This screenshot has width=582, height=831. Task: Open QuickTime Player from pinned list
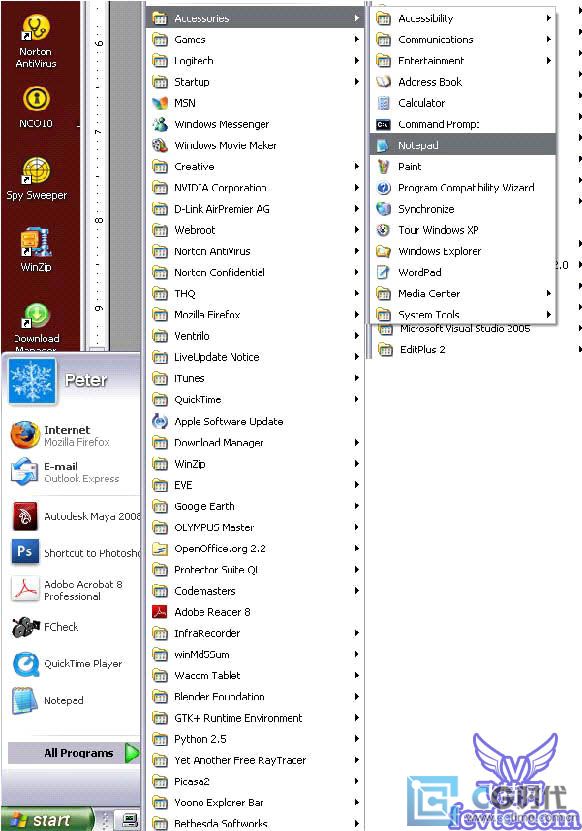pyautogui.click(x=72, y=664)
